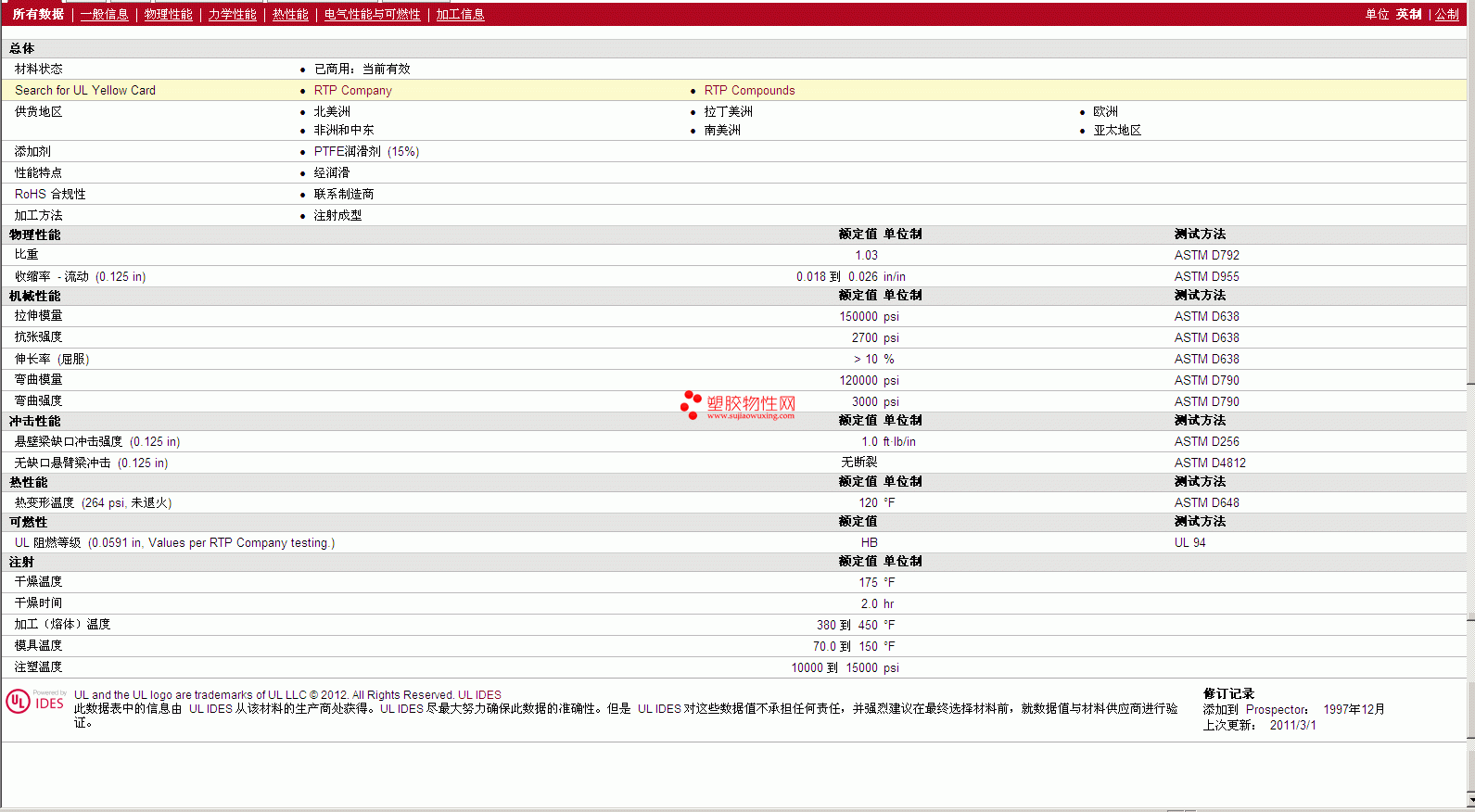Click Search for UL Yellow Card label
Screen dimensions: 1475x812
85,91
